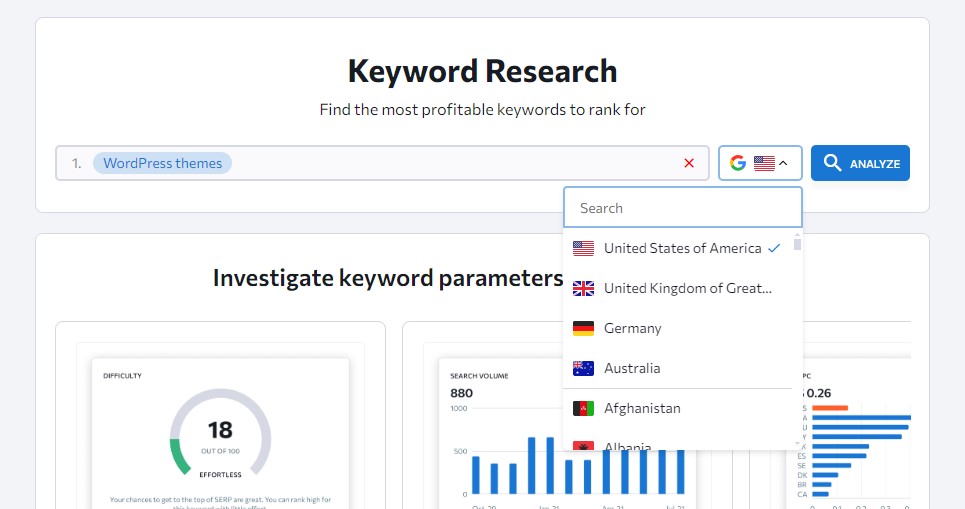Select United Kingdom of Great... option

click(678, 288)
